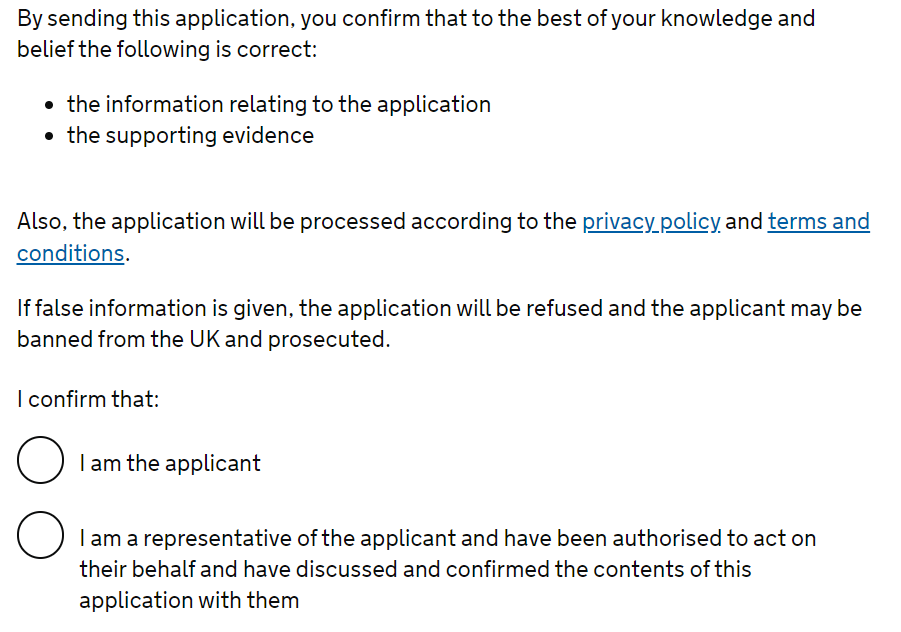Image resolution: width=901 pixels, height=632 pixels.
Task: Open the privacy policy link
Action: point(651,222)
